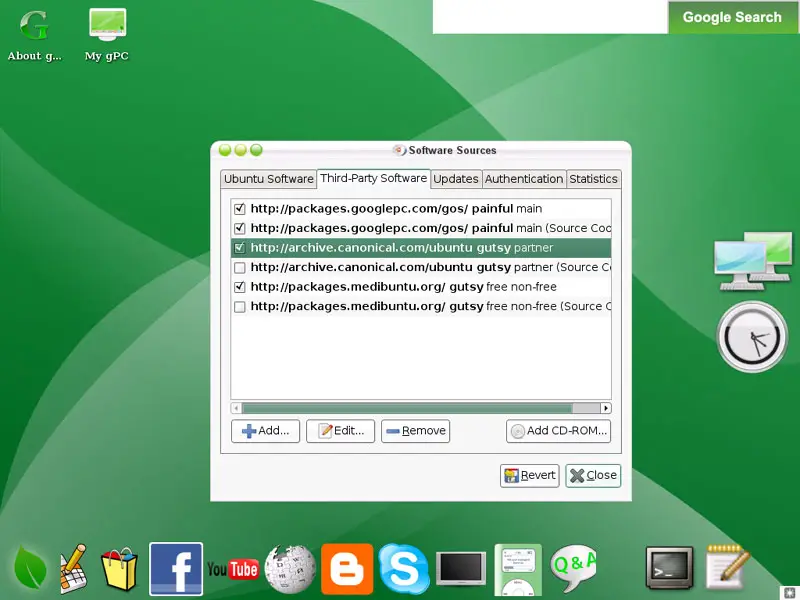Open the network computers desktop widget
Image resolution: width=800 pixels, height=600 pixels.
pyautogui.click(x=753, y=261)
